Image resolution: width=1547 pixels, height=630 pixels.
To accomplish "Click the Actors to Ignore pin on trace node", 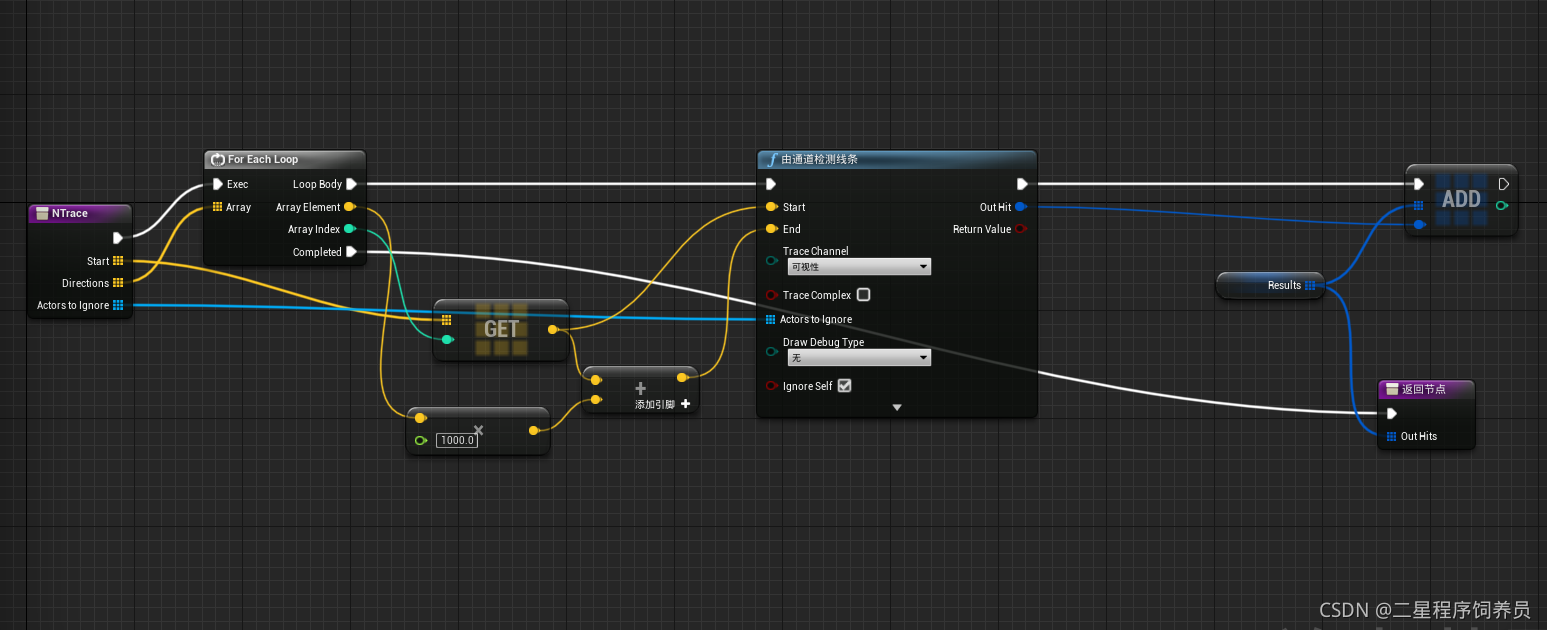I will pyautogui.click(x=770, y=320).
